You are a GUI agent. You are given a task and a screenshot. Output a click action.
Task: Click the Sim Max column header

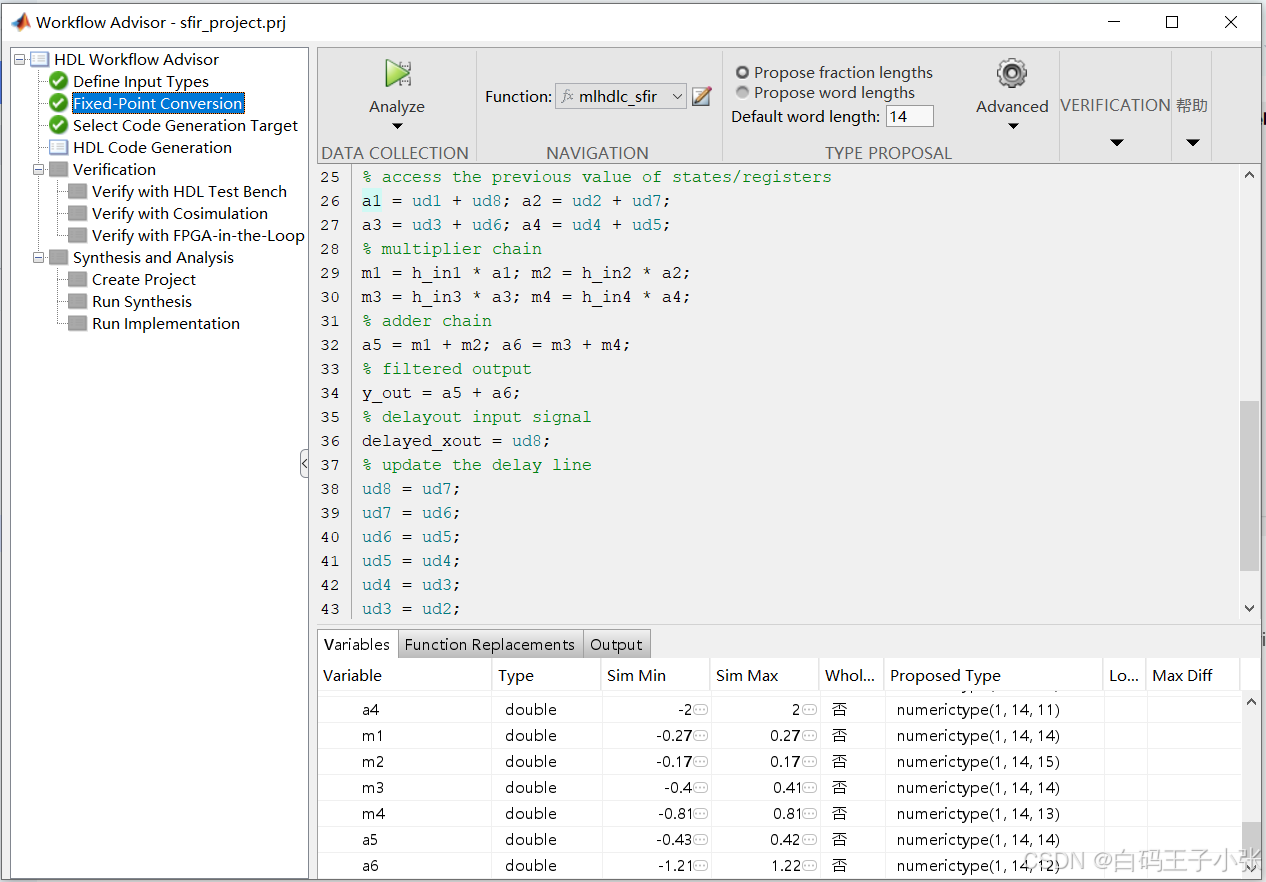(x=765, y=675)
